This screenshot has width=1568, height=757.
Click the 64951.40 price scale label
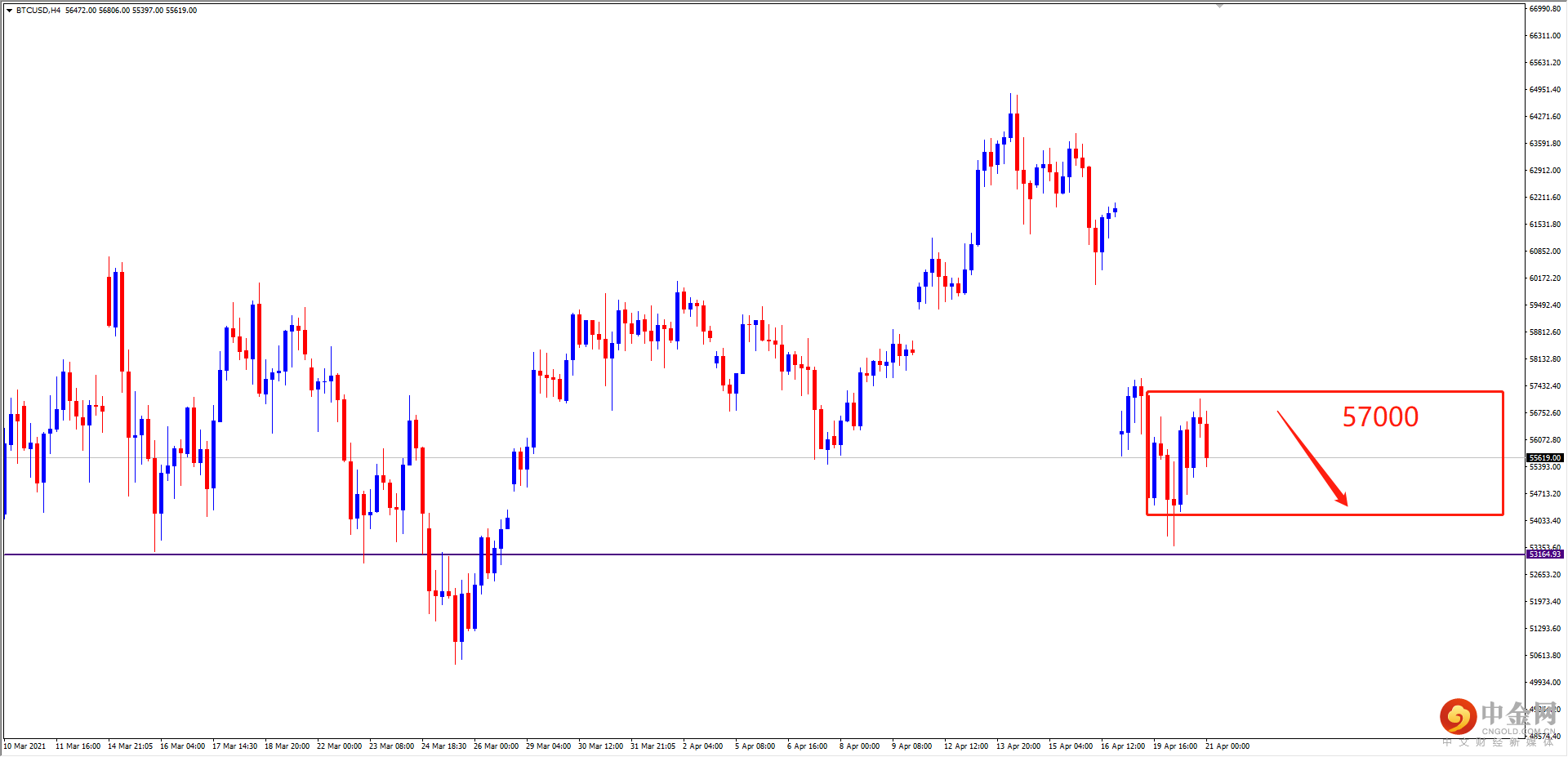(1544, 90)
